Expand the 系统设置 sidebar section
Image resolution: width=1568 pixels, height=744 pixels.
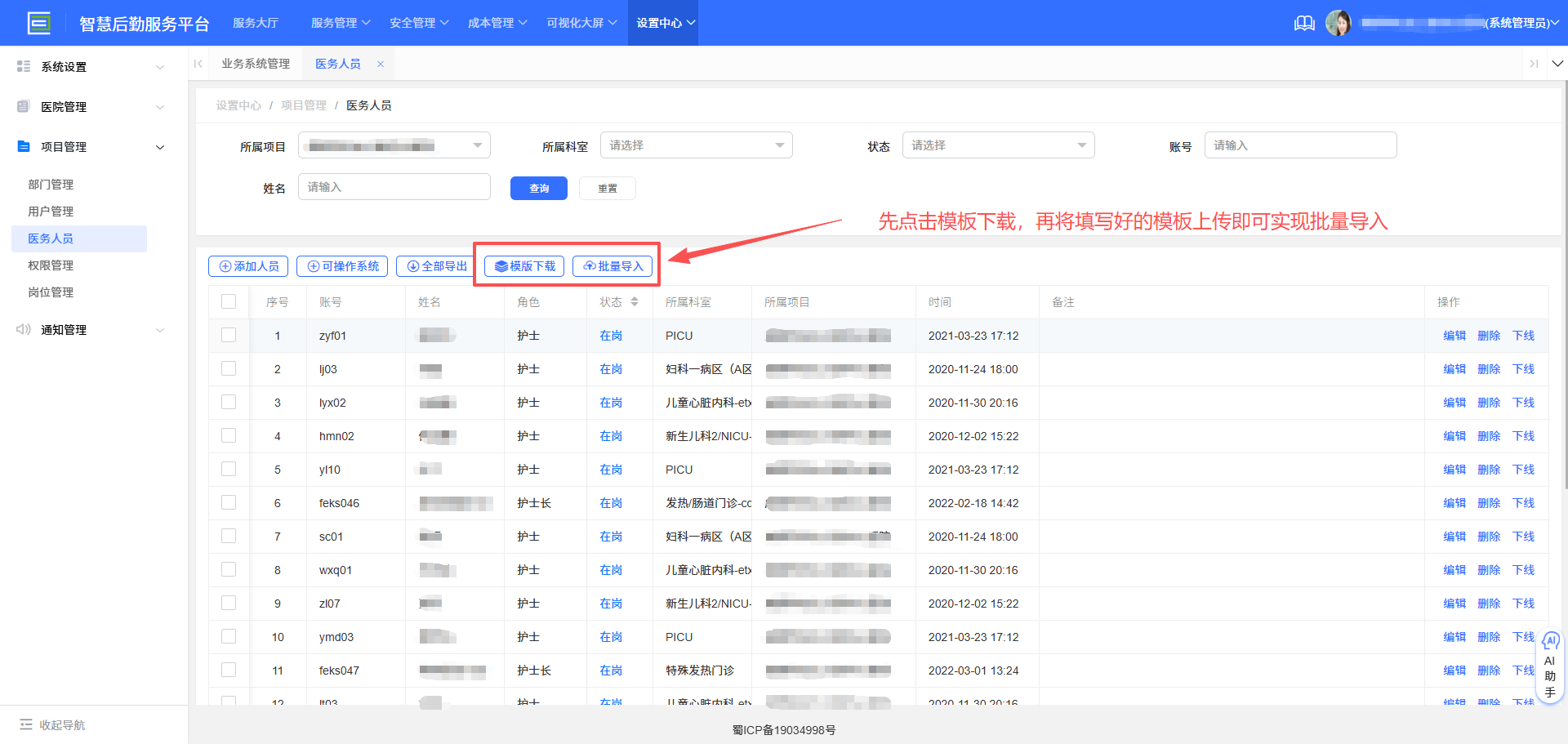click(90, 67)
